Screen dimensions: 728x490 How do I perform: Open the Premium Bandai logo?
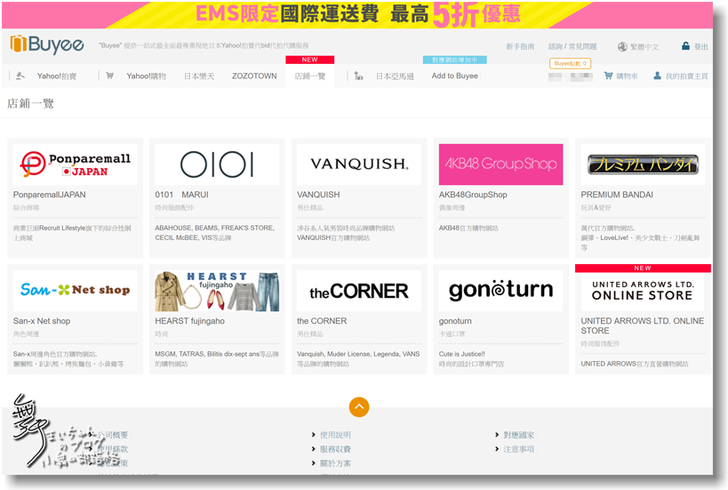[643, 164]
